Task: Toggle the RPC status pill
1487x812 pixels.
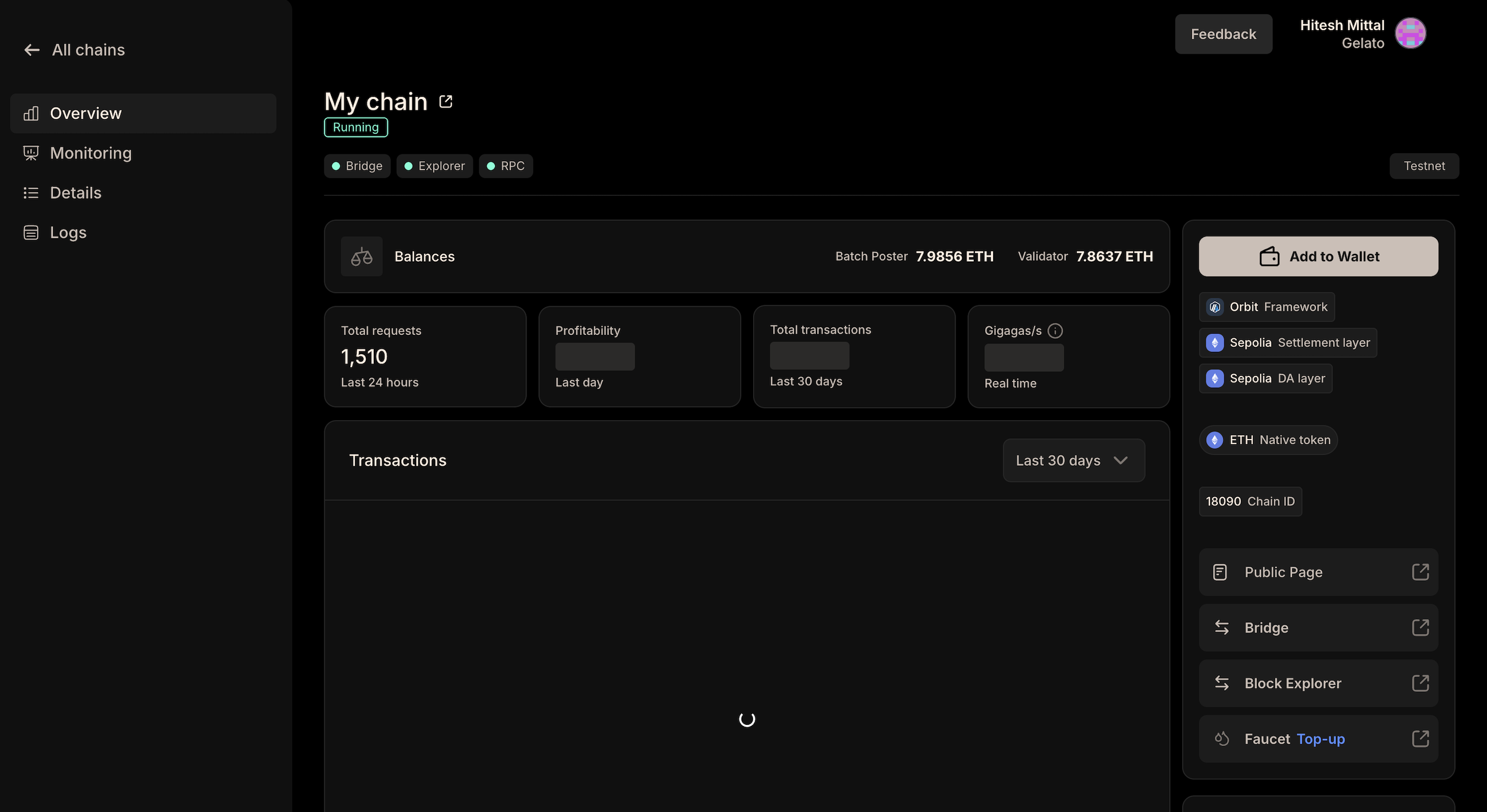Action: pos(506,166)
